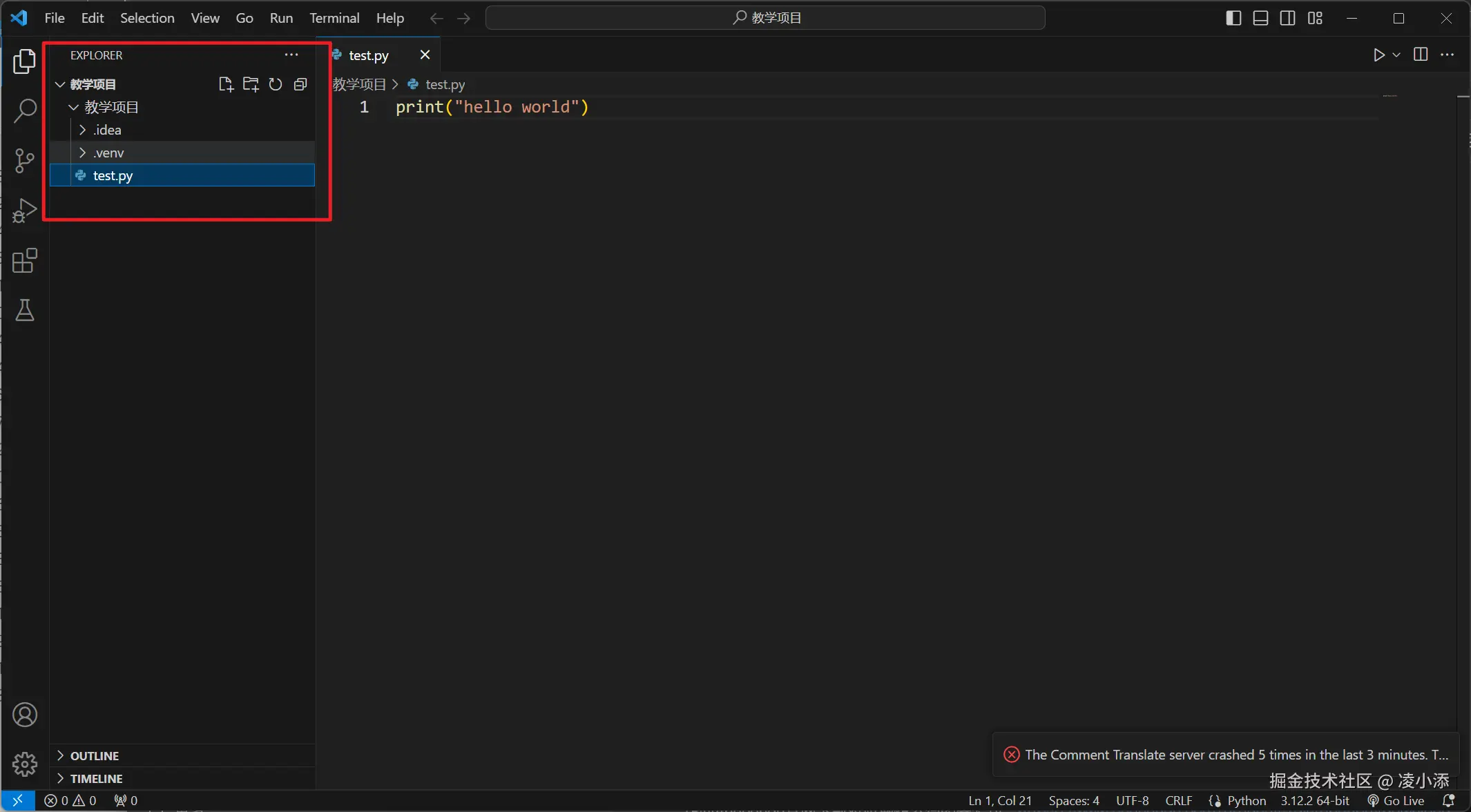
Task: Open the Selection menu
Action: click(147, 18)
